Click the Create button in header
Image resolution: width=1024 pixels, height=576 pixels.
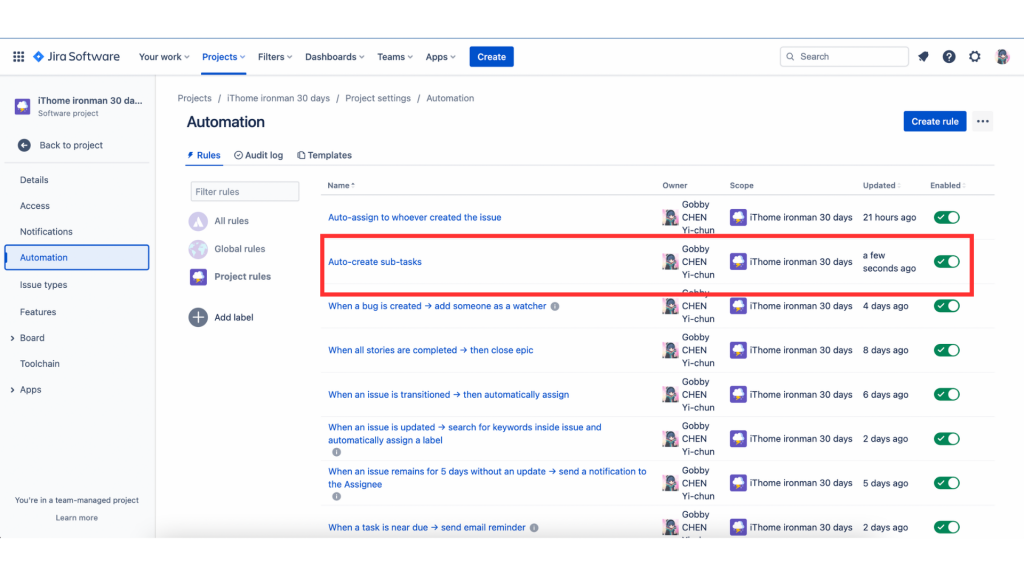pos(491,57)
